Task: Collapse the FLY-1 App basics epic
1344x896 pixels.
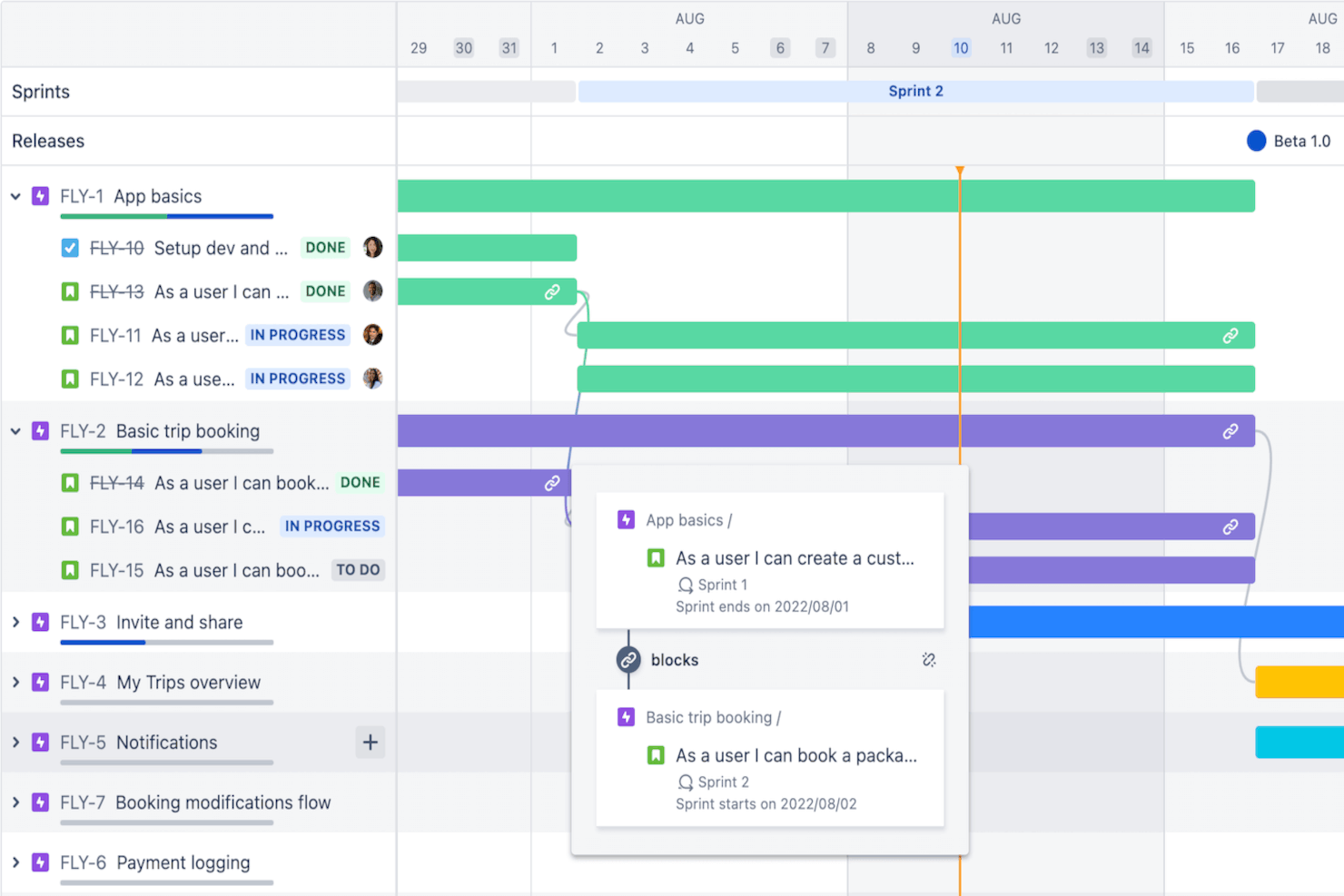Action: (x=15, y=196)
